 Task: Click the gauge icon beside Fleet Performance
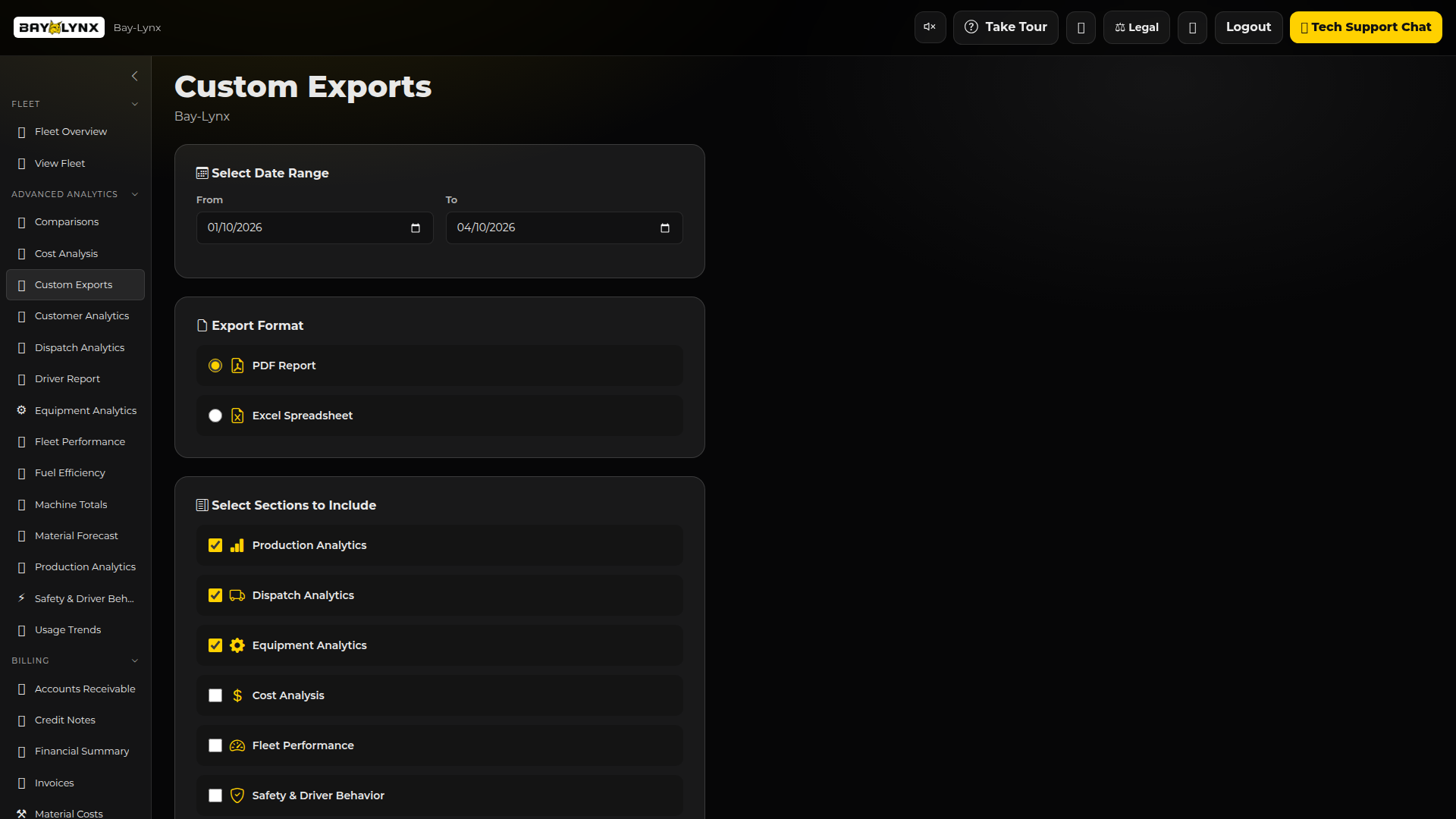coord(237,745)
